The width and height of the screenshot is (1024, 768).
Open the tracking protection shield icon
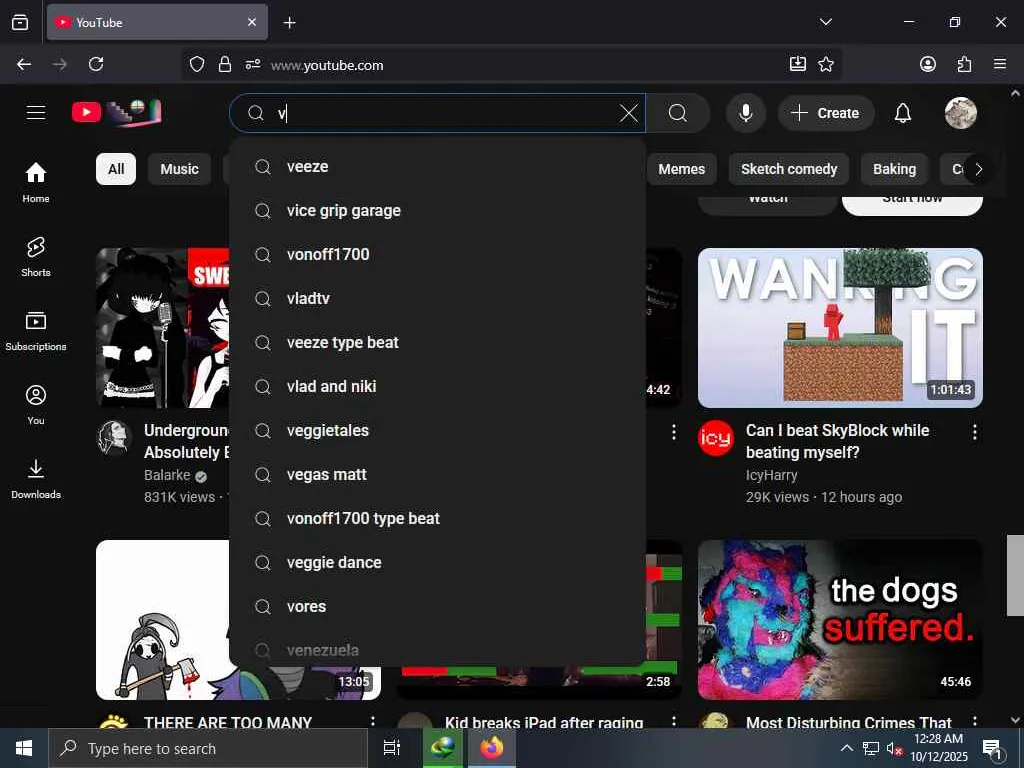click(197, 64)
